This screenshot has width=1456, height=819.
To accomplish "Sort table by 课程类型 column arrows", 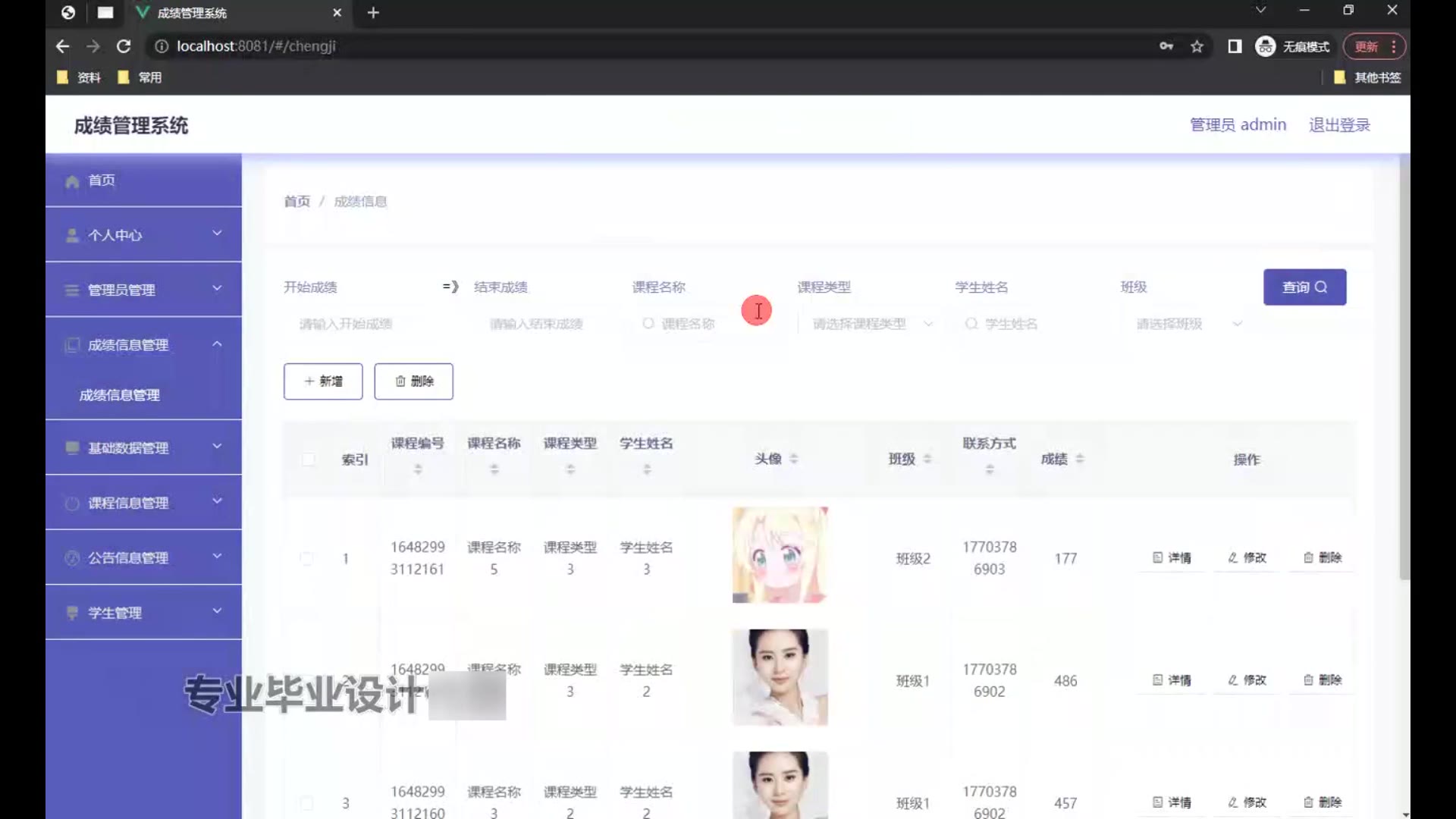I will pos(570,469).
